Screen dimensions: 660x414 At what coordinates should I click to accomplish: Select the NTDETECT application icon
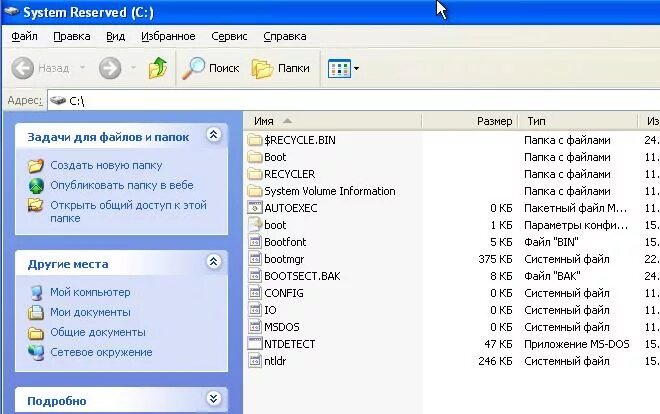click(x=255, y=344)
